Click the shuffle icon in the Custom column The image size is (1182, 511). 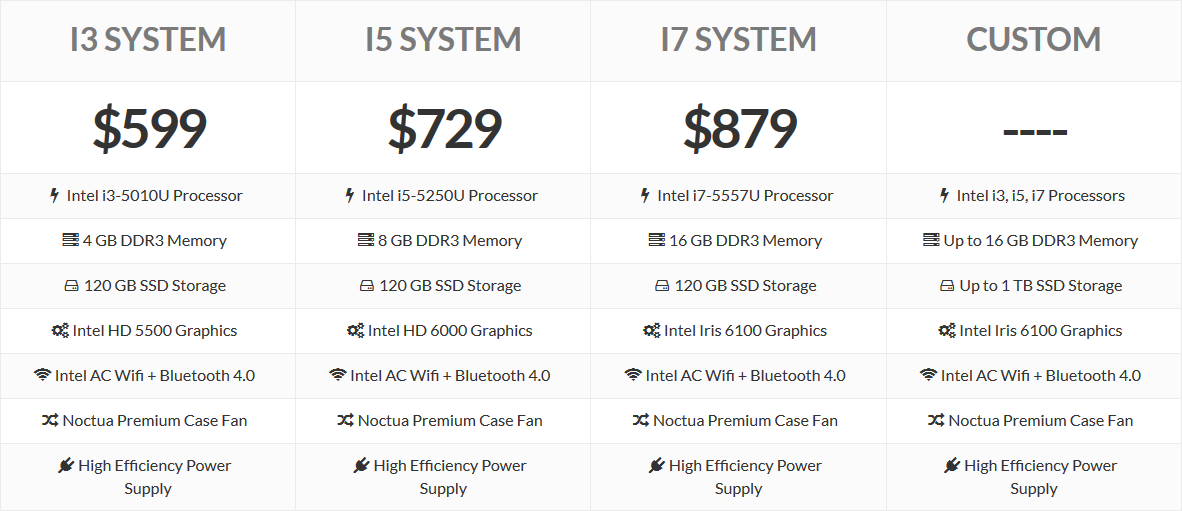(936, 421)
